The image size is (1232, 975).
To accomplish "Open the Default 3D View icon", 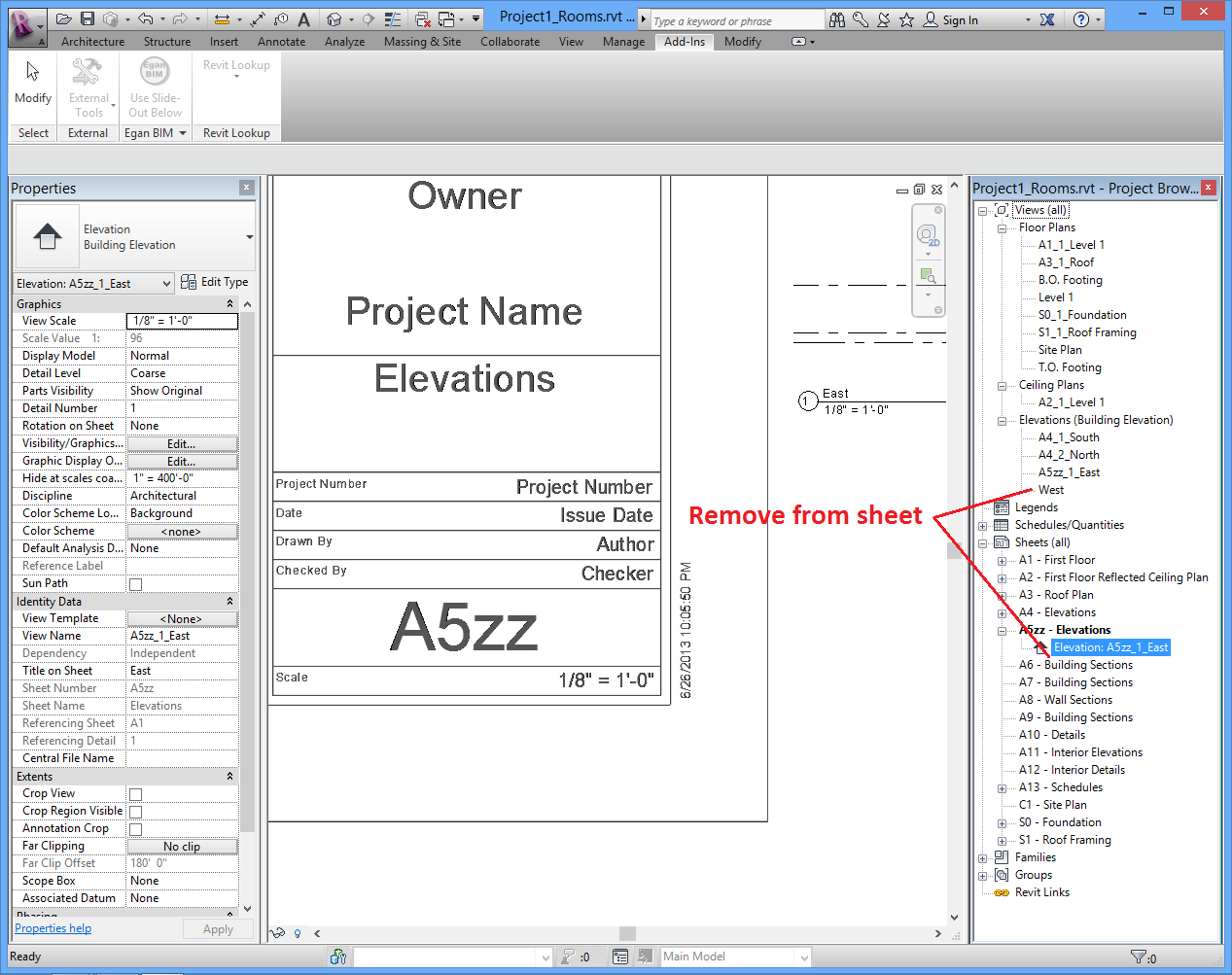I will [x=334, y=18].
